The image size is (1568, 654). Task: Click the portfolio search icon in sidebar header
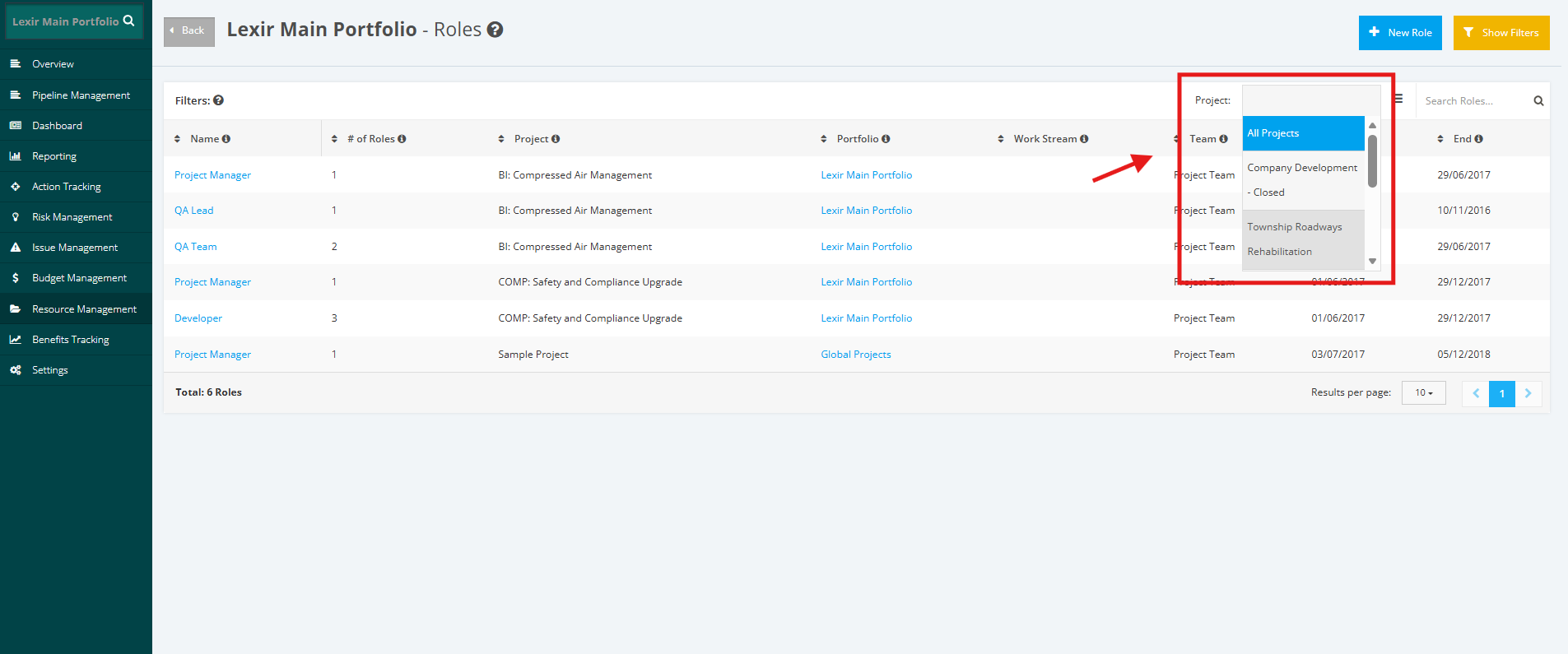[128, 21]
